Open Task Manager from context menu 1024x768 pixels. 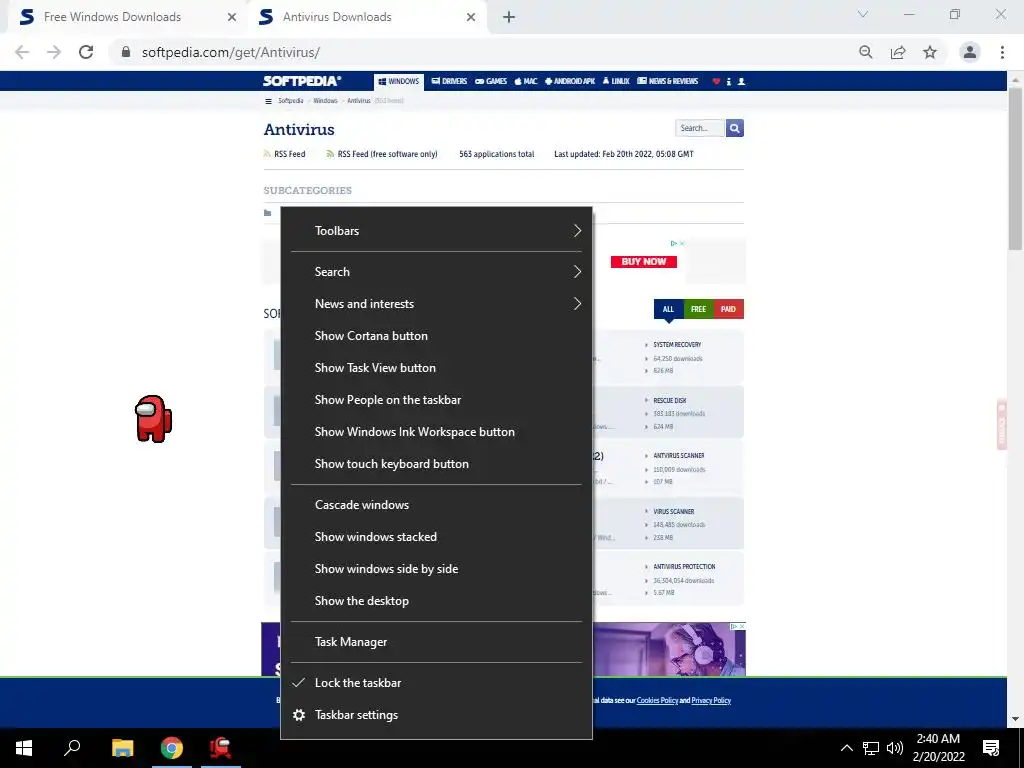(436, 642)
